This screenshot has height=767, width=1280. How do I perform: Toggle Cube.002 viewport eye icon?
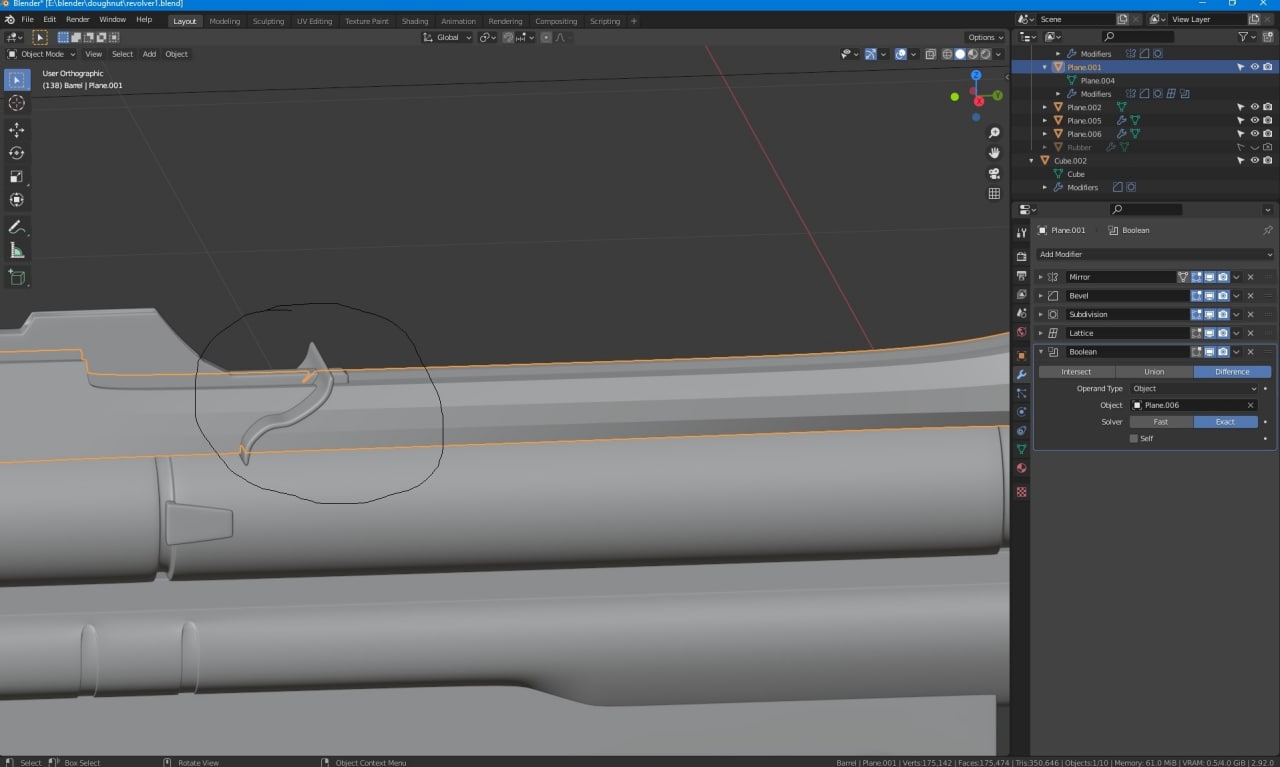(x=1254, y=160)
